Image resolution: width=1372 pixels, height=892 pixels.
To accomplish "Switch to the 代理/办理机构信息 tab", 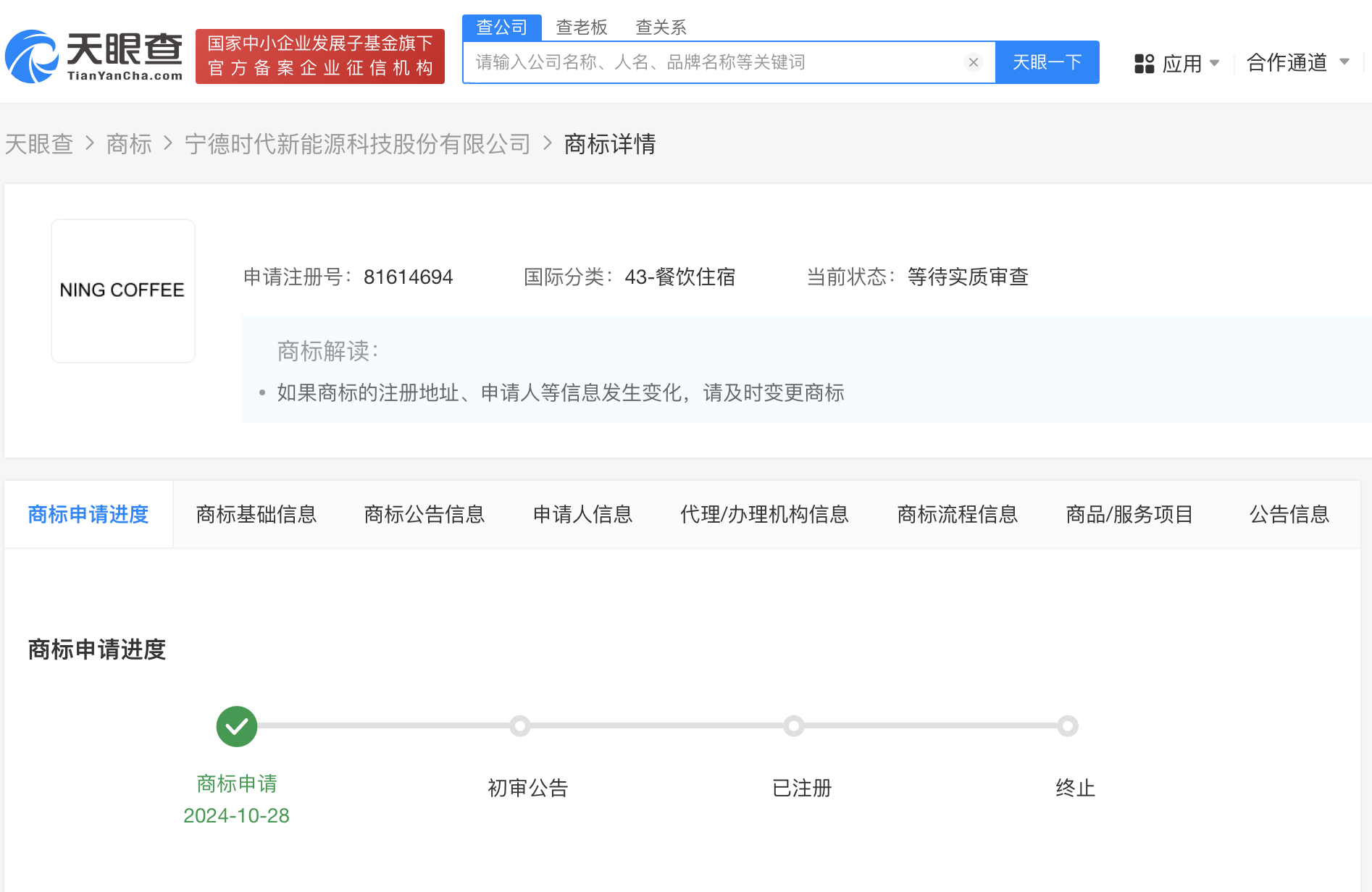I will [x=764, y=515].
